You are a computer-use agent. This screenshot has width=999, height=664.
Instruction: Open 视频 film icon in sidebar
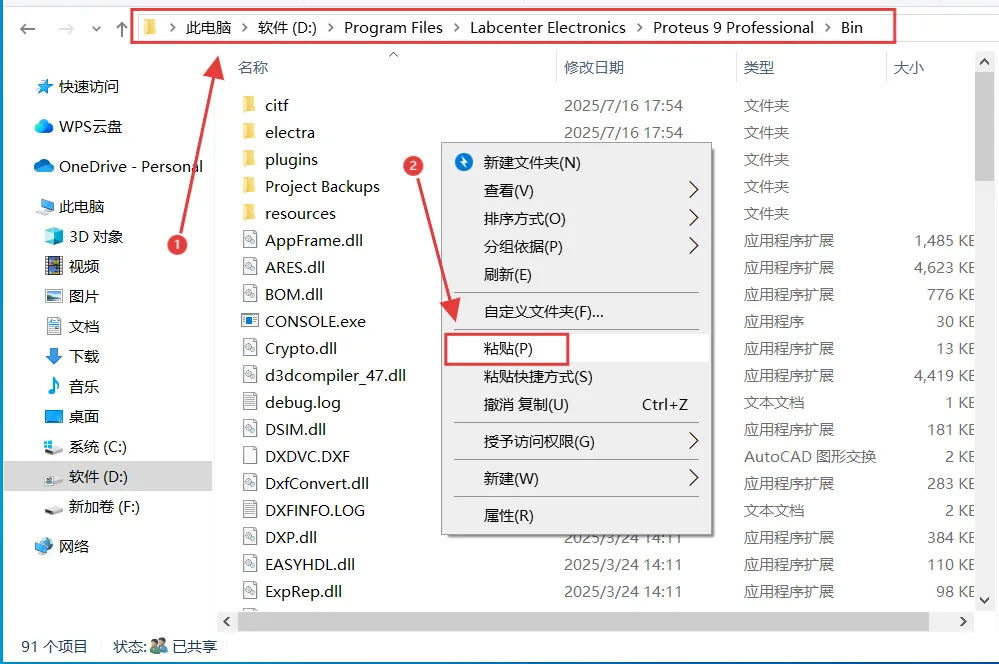54,266
